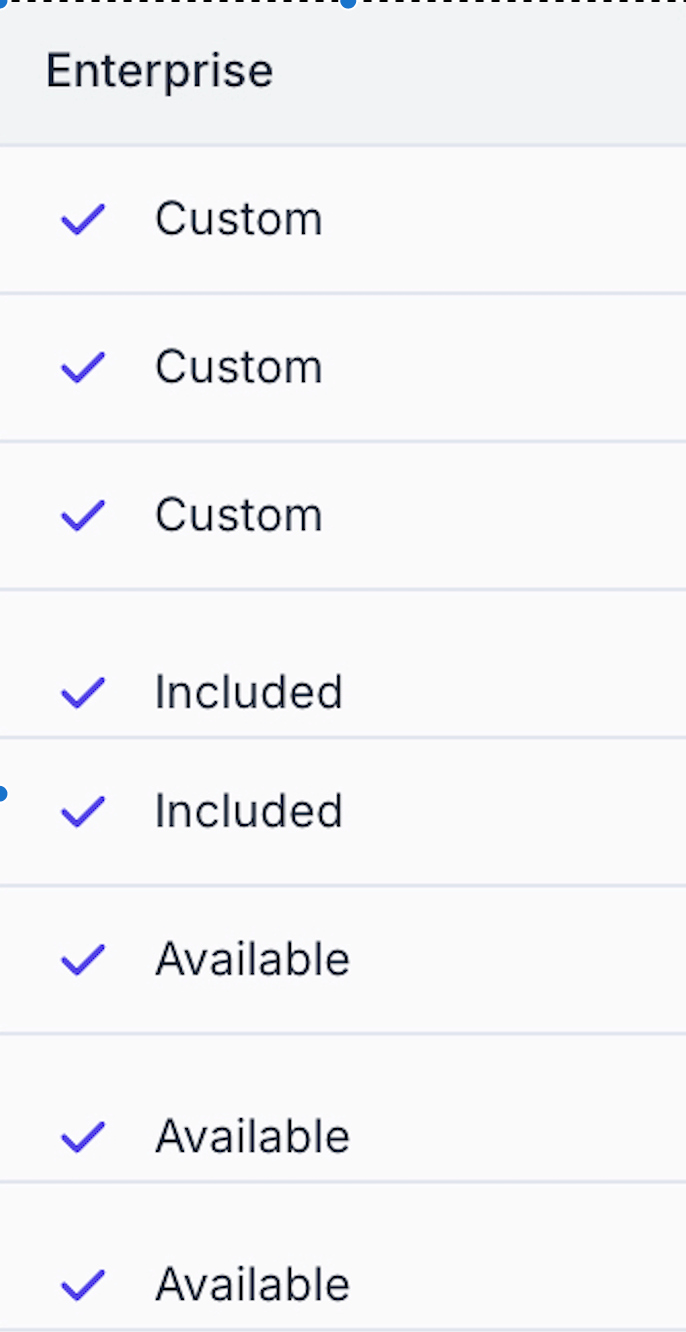Select the first Available text label

[x=252, y=959]
